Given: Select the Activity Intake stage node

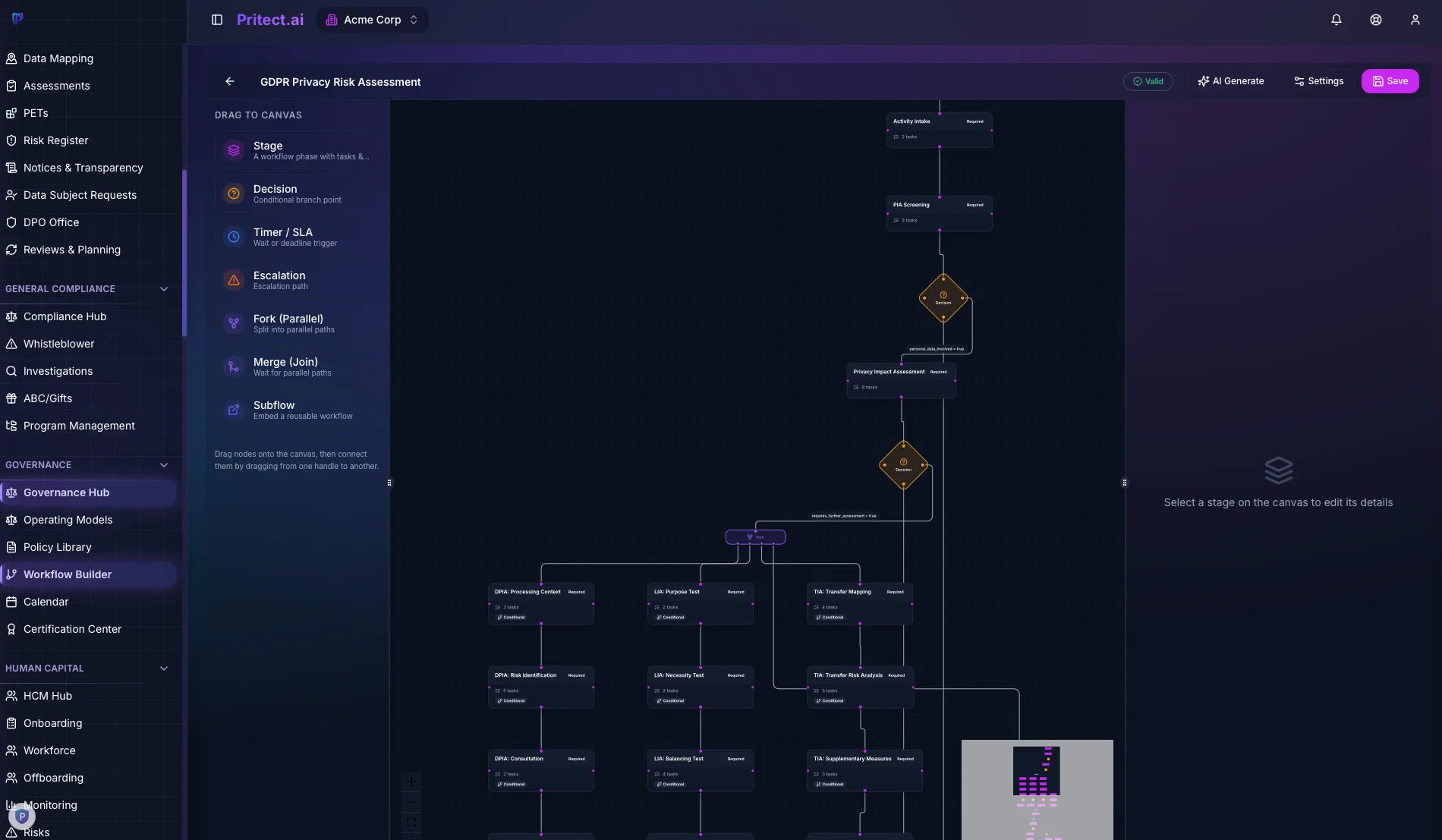Looking at the screenshot, I should pos(940,130).
